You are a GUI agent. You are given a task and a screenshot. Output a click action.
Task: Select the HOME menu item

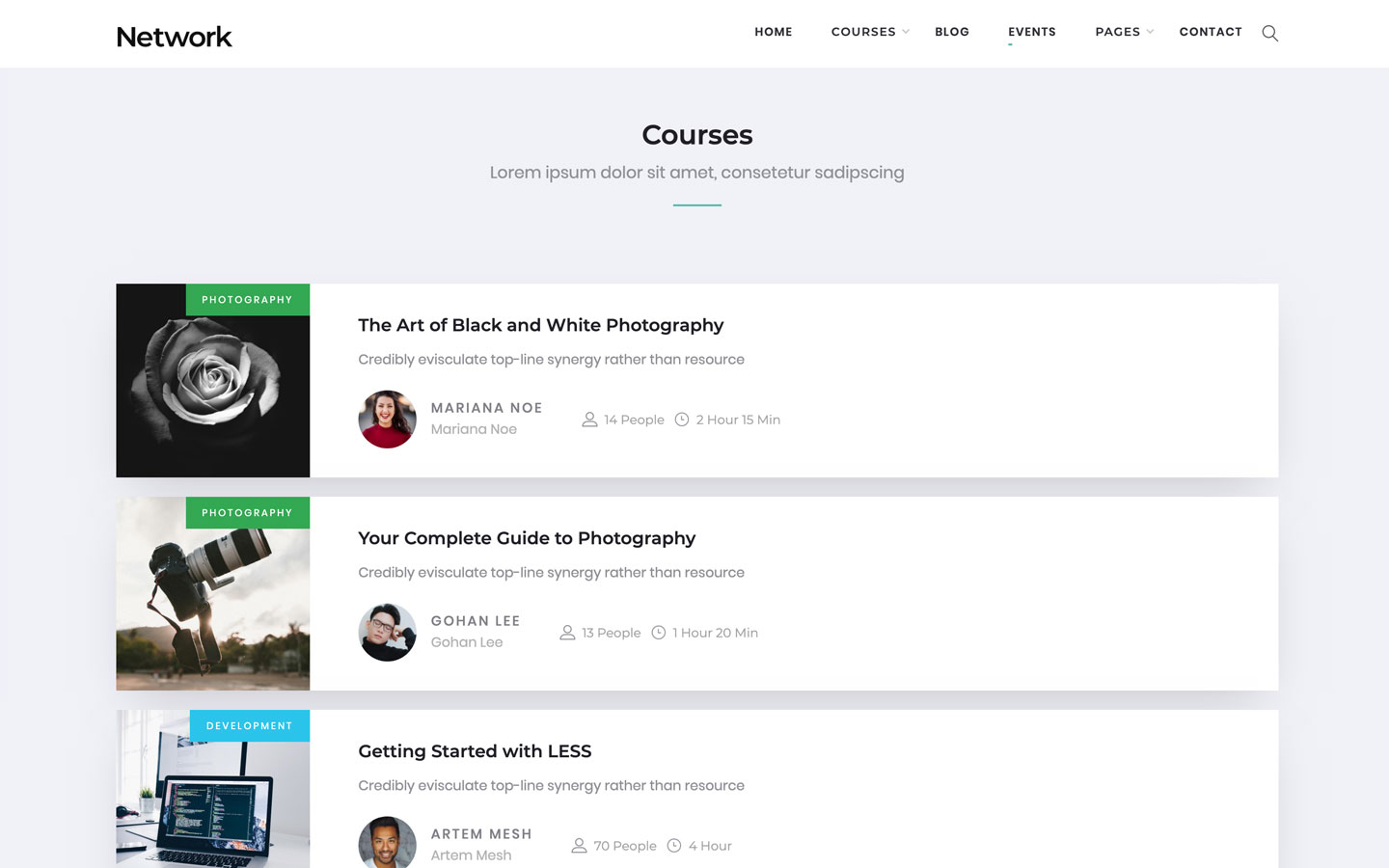click(773, 32)
